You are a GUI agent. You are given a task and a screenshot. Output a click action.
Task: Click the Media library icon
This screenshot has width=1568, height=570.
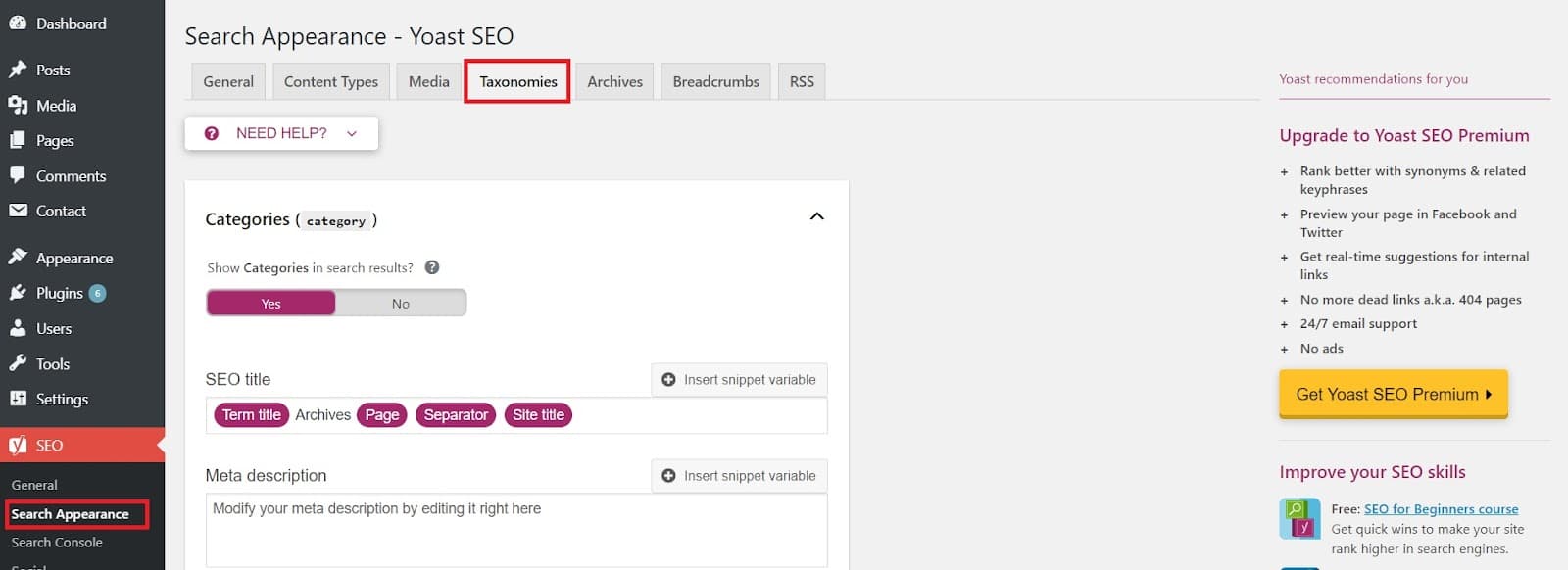click(18, 105)
